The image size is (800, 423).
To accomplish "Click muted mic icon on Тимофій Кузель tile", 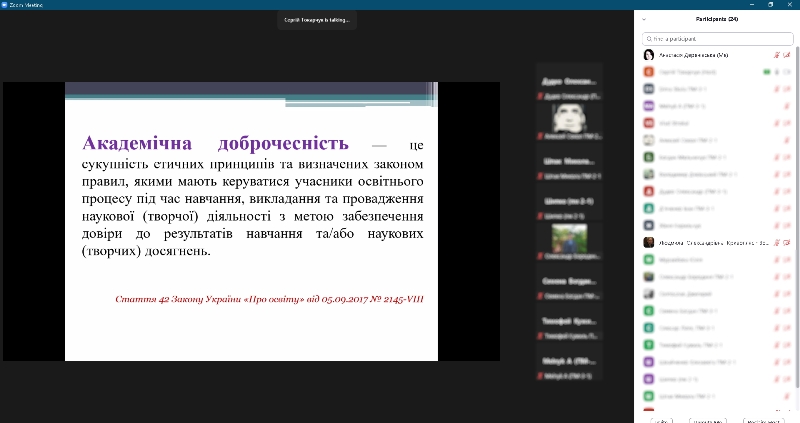I will [540, 336].
